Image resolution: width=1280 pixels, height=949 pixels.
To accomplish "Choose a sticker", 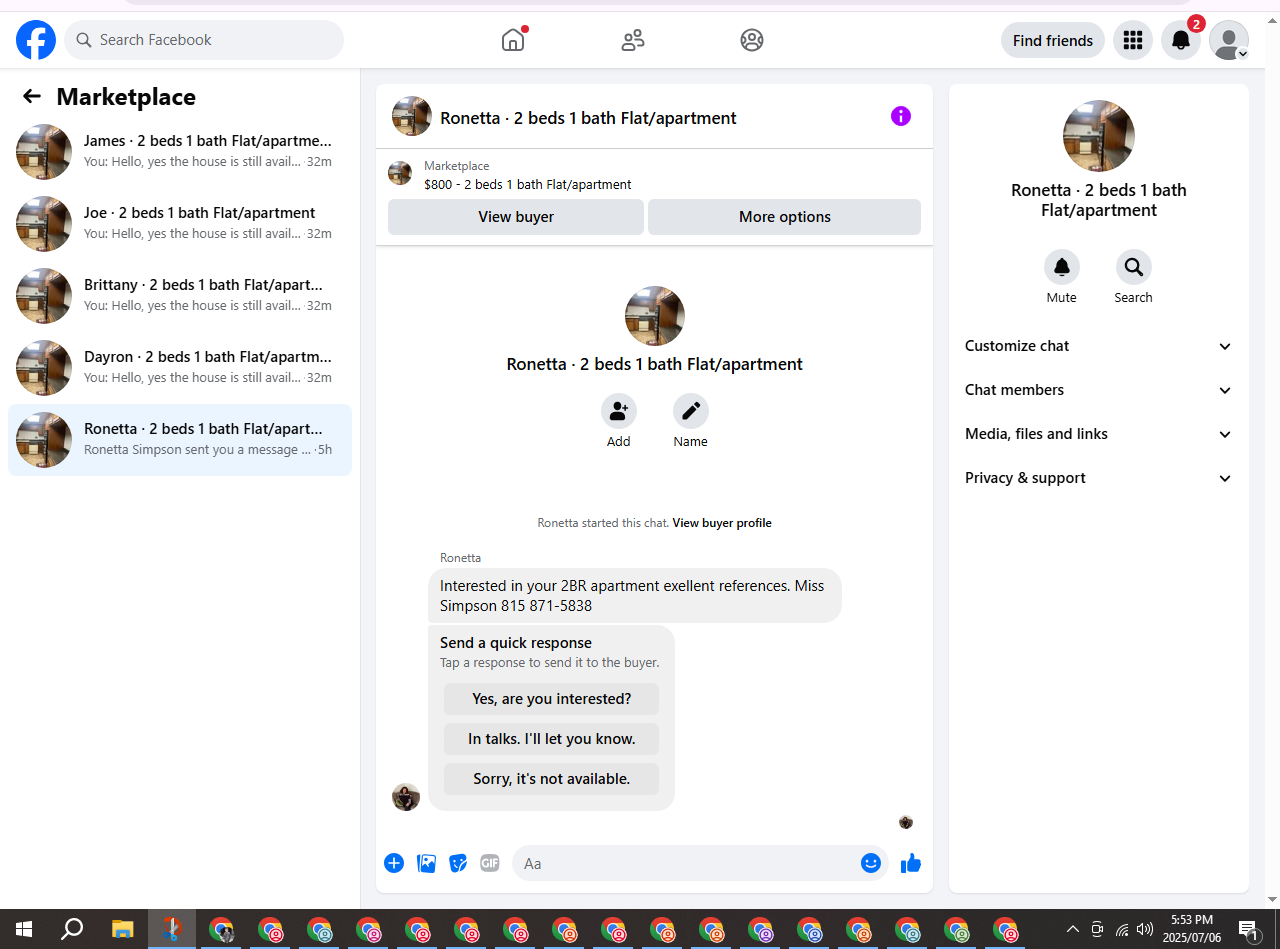I will click(459, 863).
